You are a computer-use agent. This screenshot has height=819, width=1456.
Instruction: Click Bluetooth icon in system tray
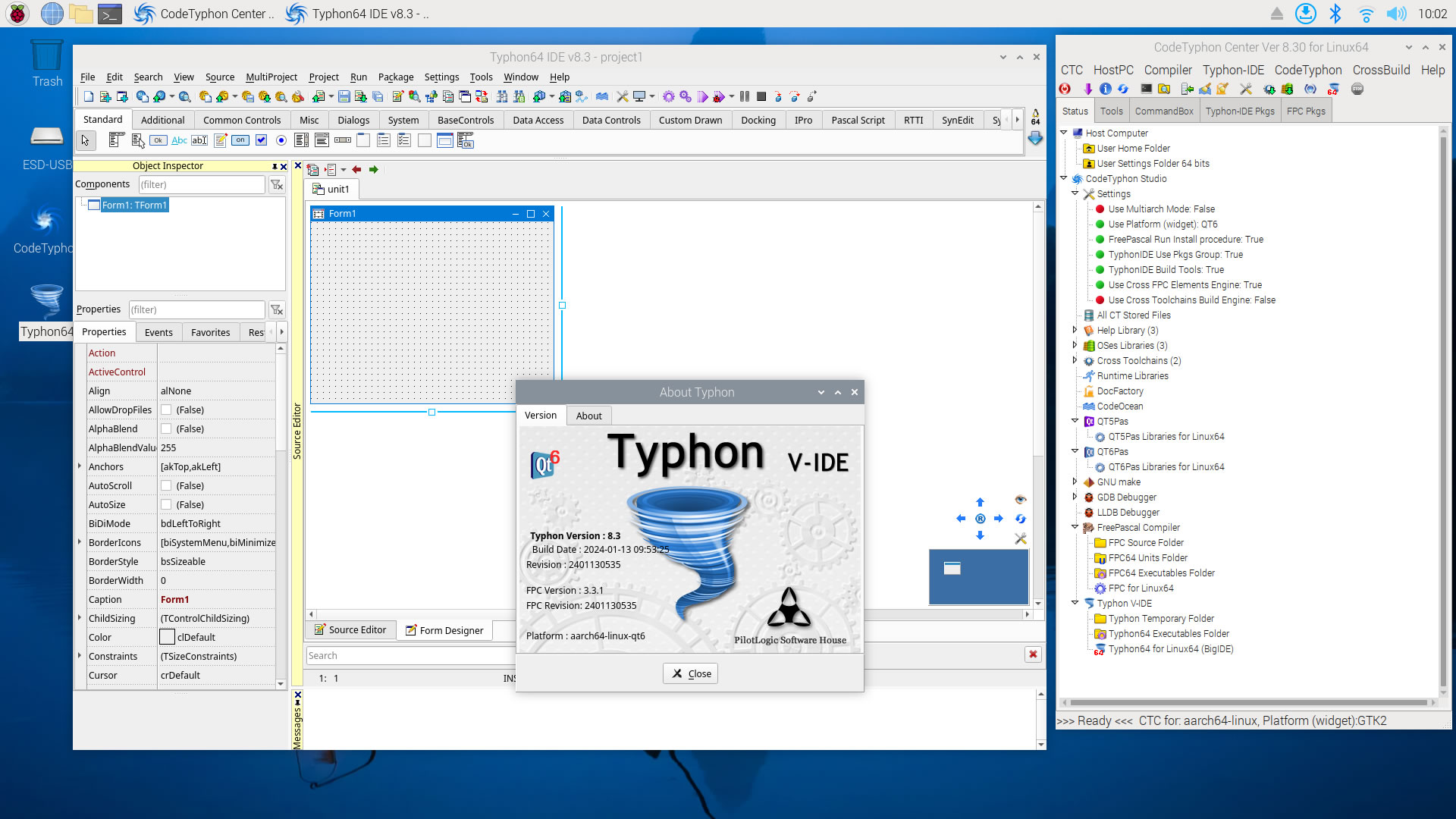(1335, 14)
